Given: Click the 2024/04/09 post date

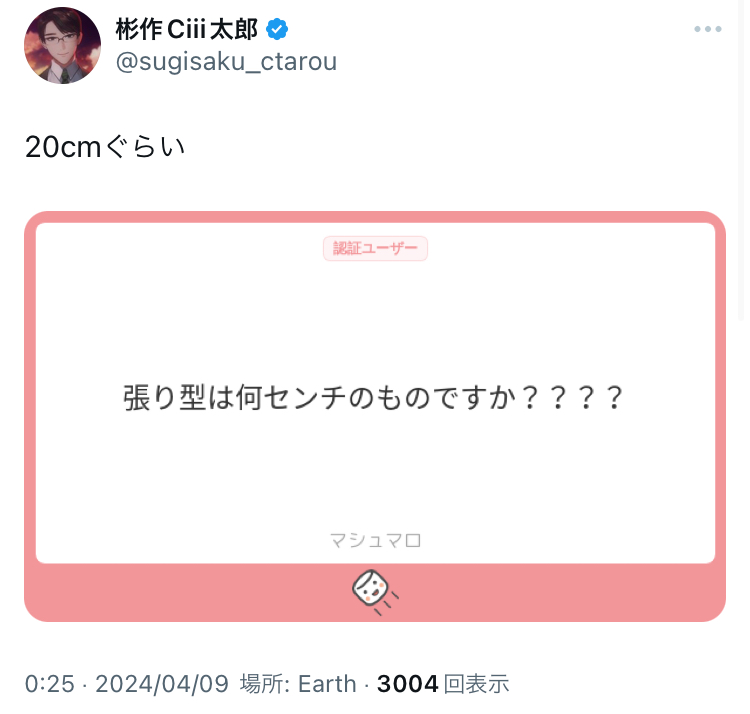Looking at the screenshot, I should 162,684.
